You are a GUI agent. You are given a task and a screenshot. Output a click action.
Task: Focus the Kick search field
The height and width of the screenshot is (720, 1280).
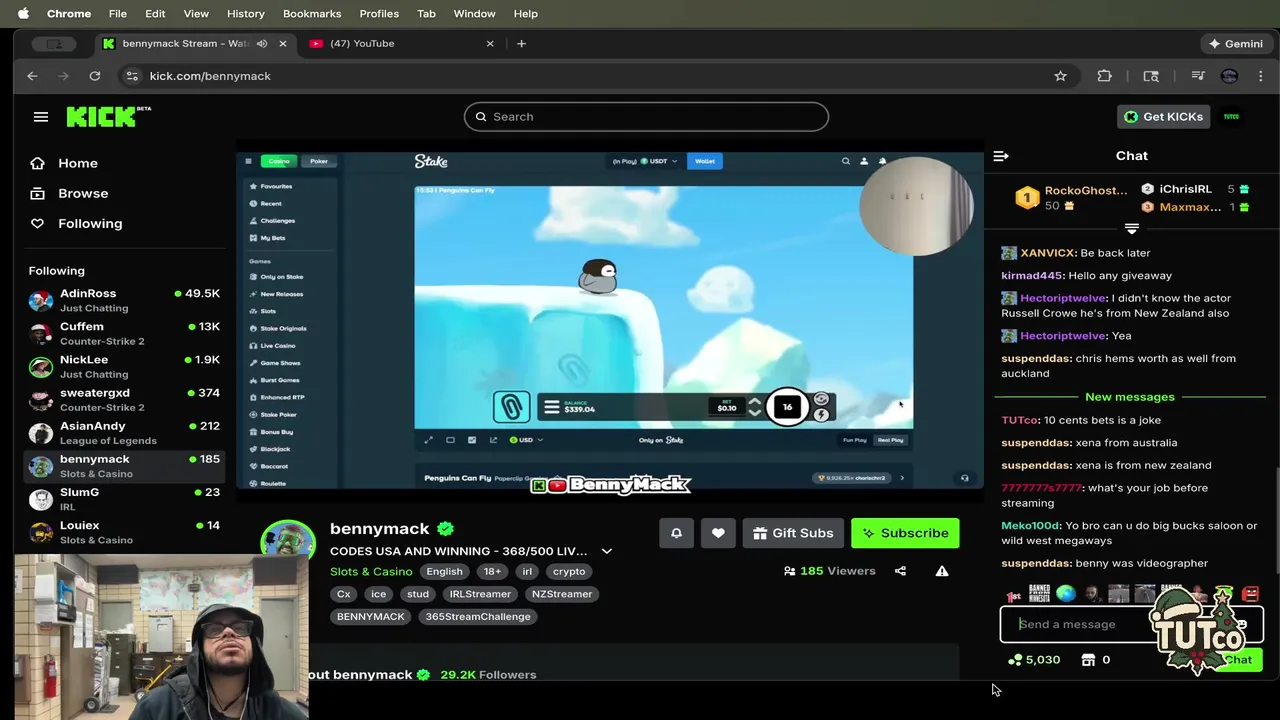(x=646, y=117)
